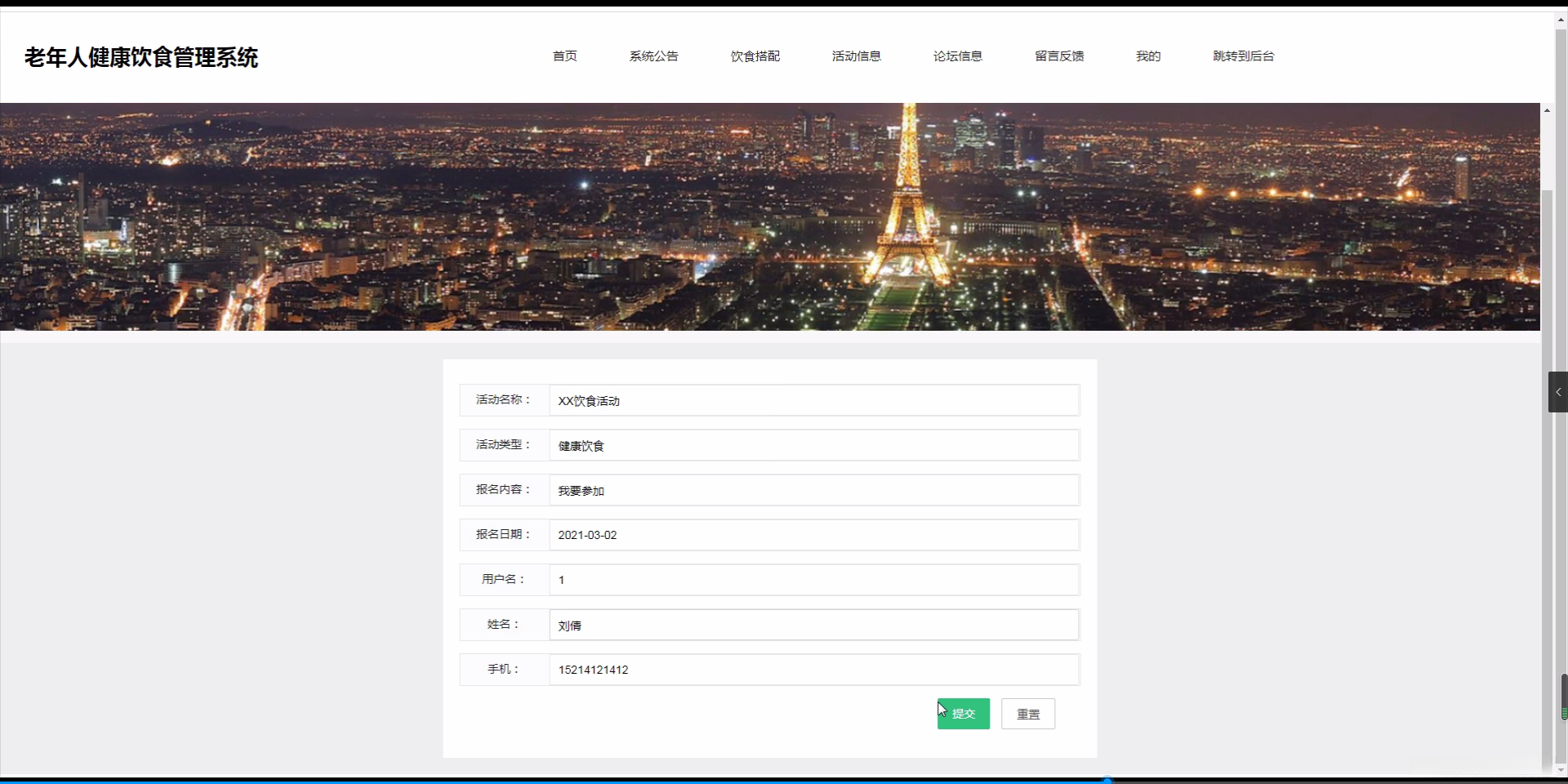The height and width of the screenshot is (784, 1568).
Task: Click the 老年人健康饮食管理系统 site title
Action: coord(141,57)
